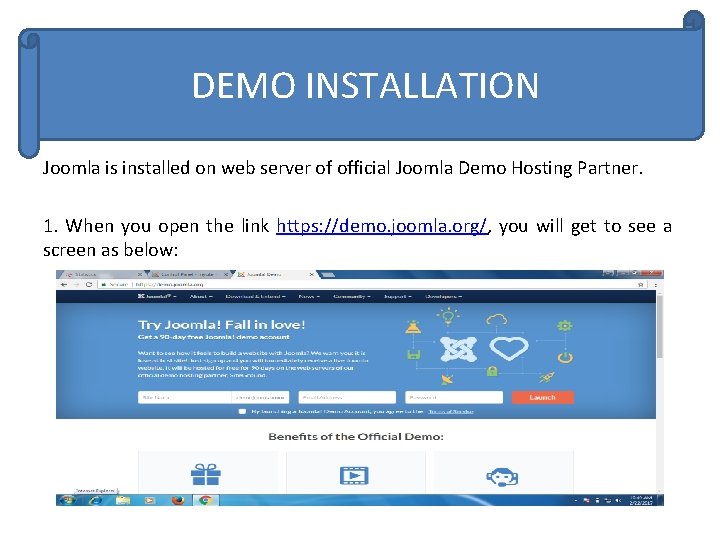The width and height of the screenshot is (720, 540).
Task: Launch Internet Explorer from the taskbar
Action: click(96, 500)
